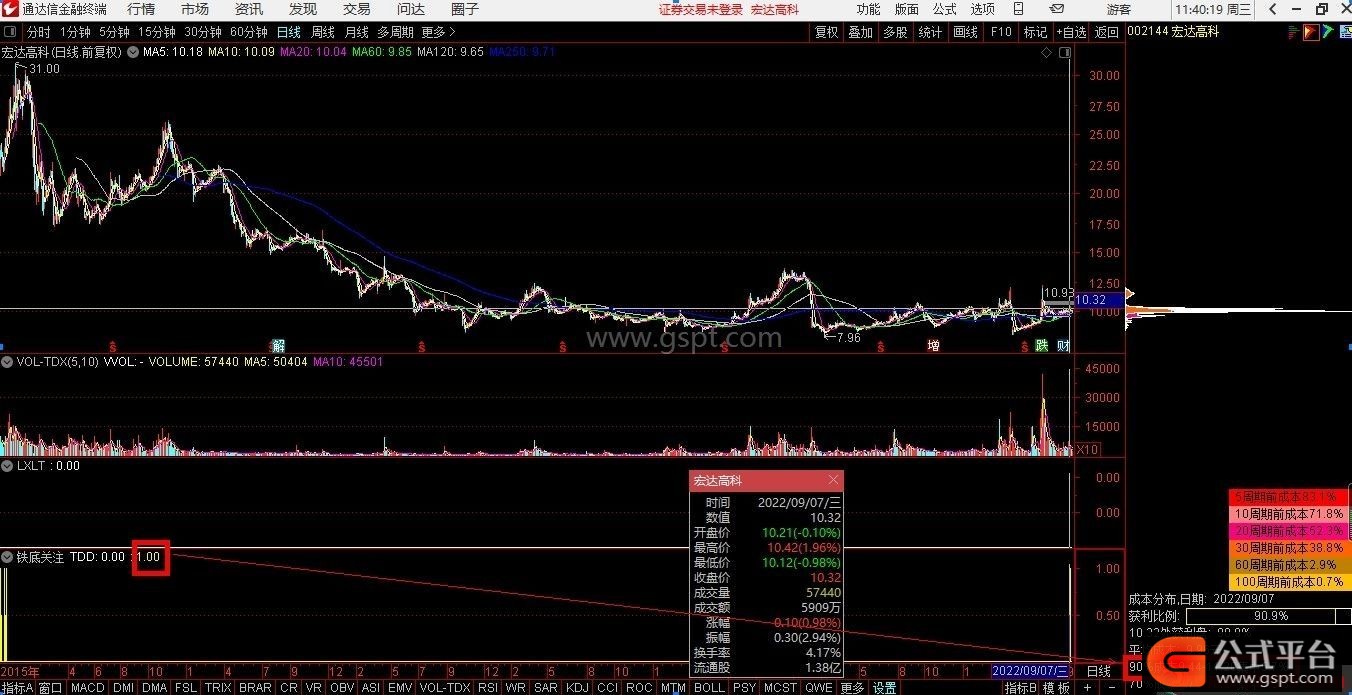Switch to the VOL-TDX indicator tab
Screen dimensions: 1352x695
pos(444,688)
